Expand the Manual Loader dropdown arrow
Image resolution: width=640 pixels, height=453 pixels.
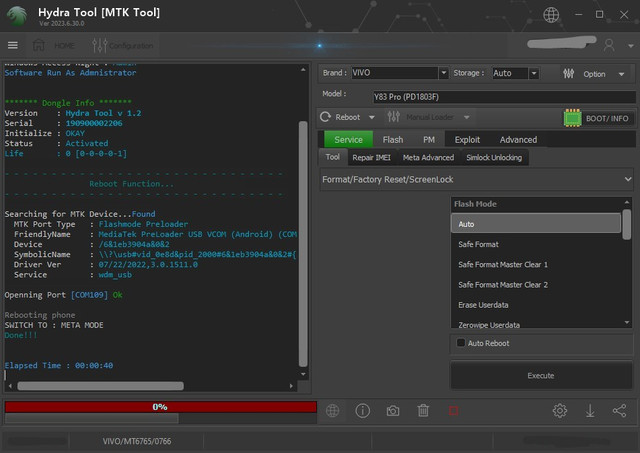click(467, 118)
